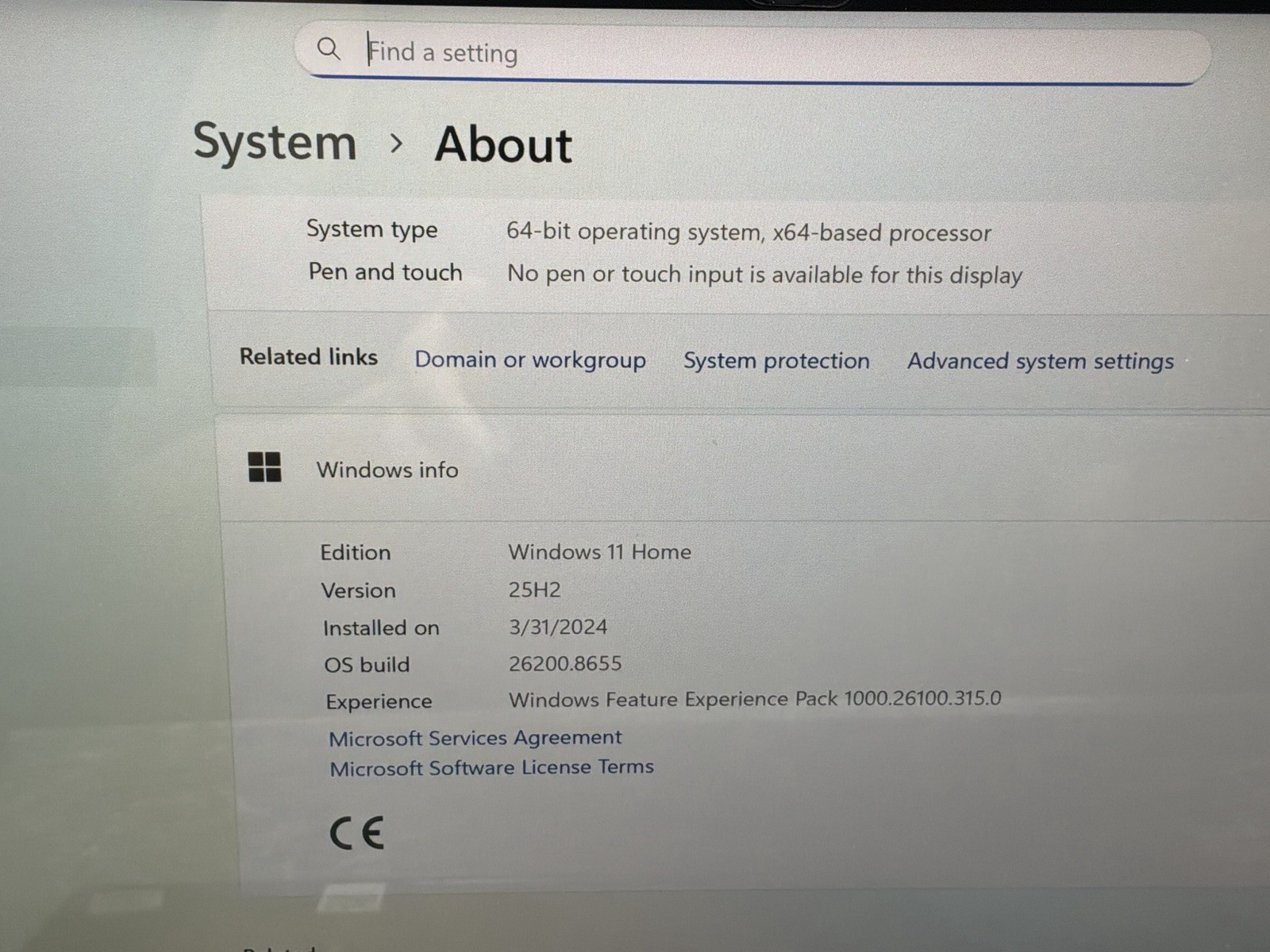Select the 25H2 version value
Screen dimensions: 1270x952
[x=534, y=589]
